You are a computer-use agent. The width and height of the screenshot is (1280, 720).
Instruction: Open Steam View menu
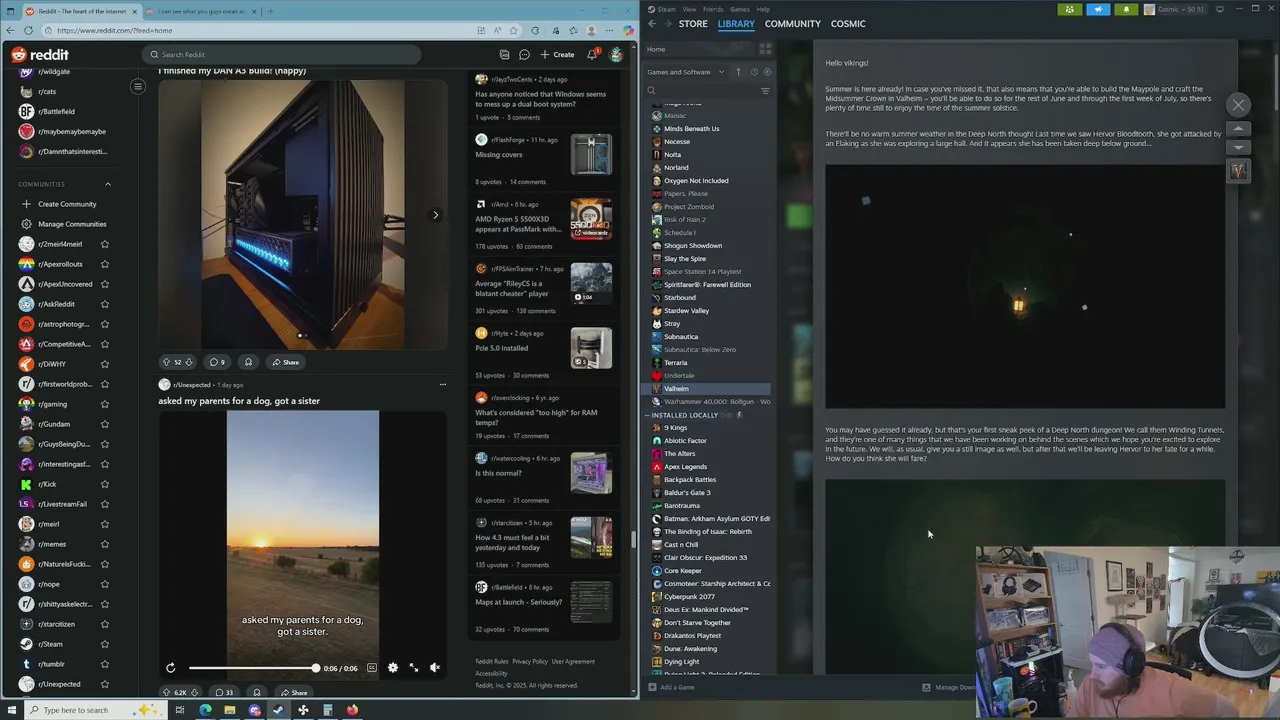[689, 9]
